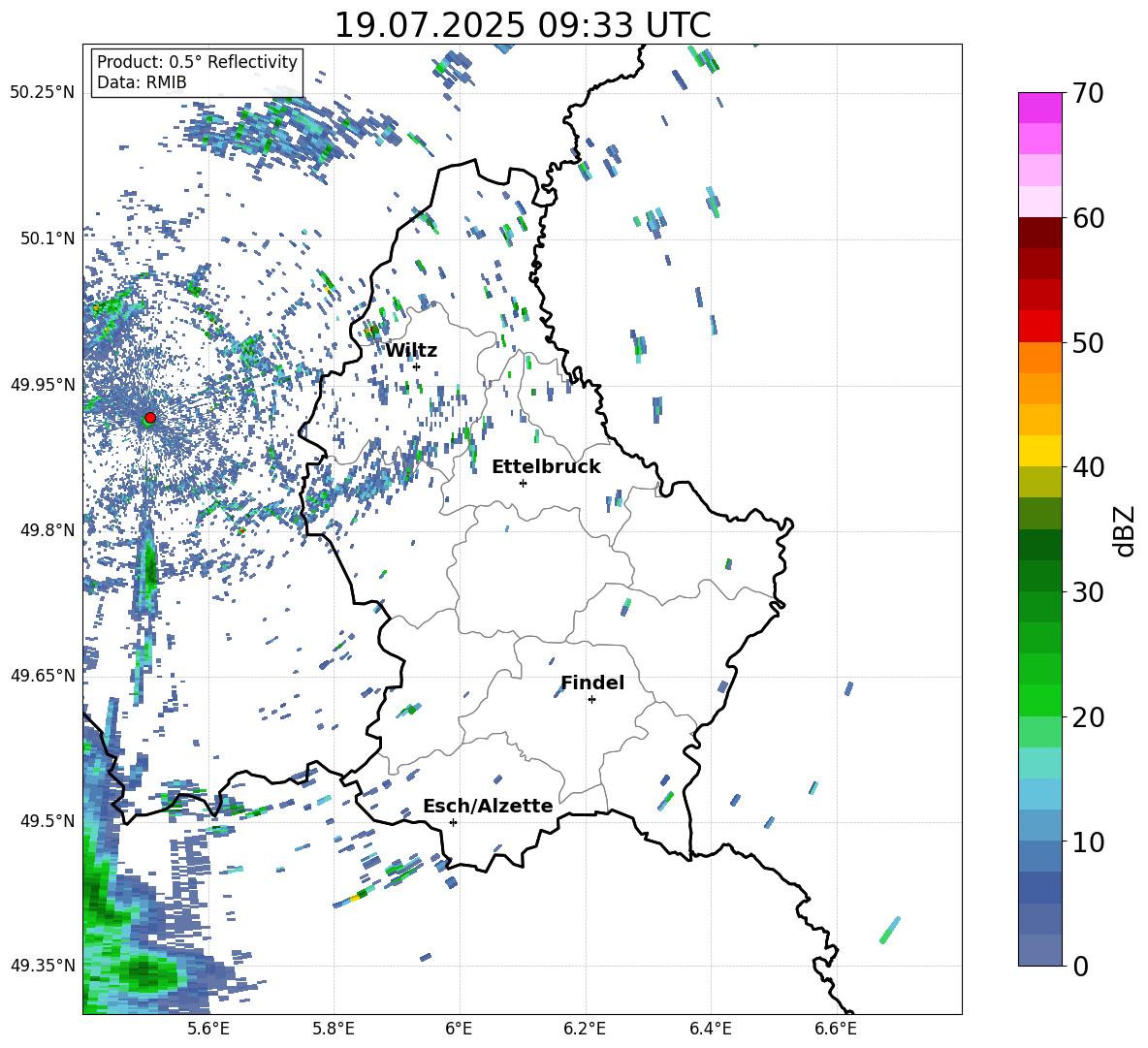Click the Wiltz station cross marker

pos(417,366)
